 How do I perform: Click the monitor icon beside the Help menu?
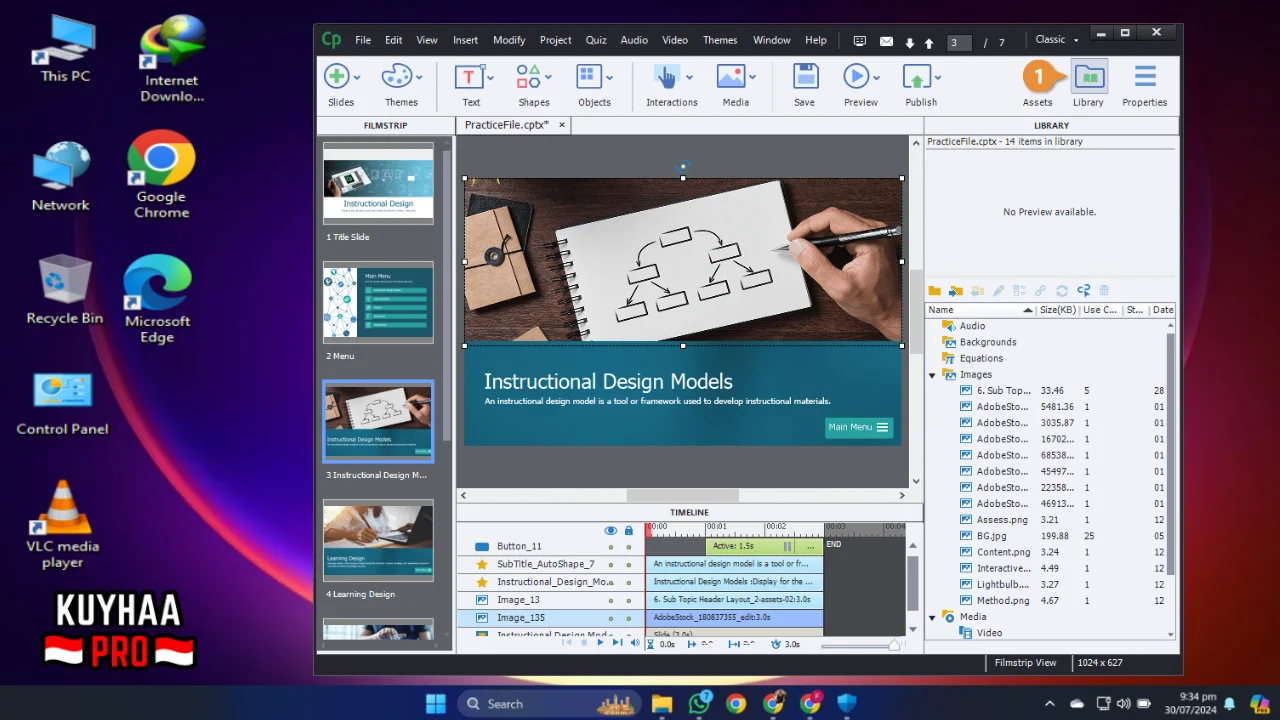tap(860, 41)
